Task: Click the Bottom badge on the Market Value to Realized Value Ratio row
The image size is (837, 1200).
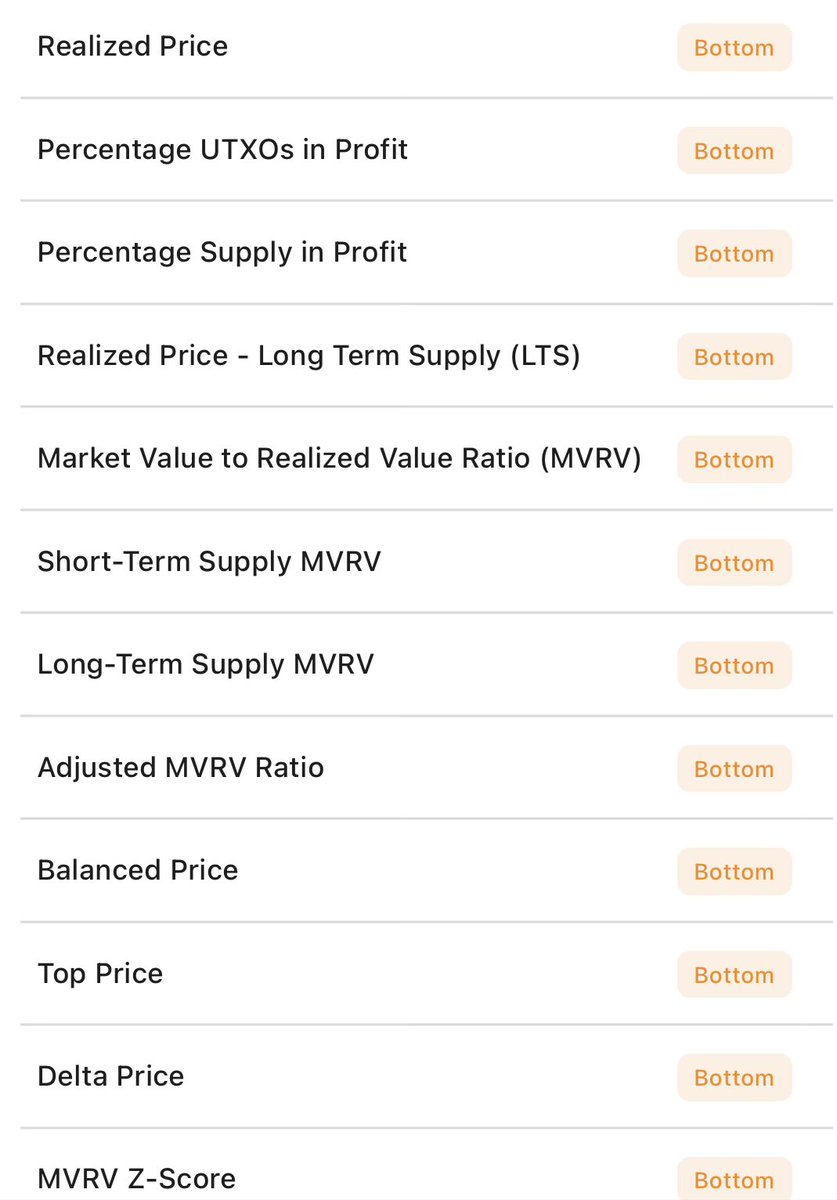Action: 734,460
